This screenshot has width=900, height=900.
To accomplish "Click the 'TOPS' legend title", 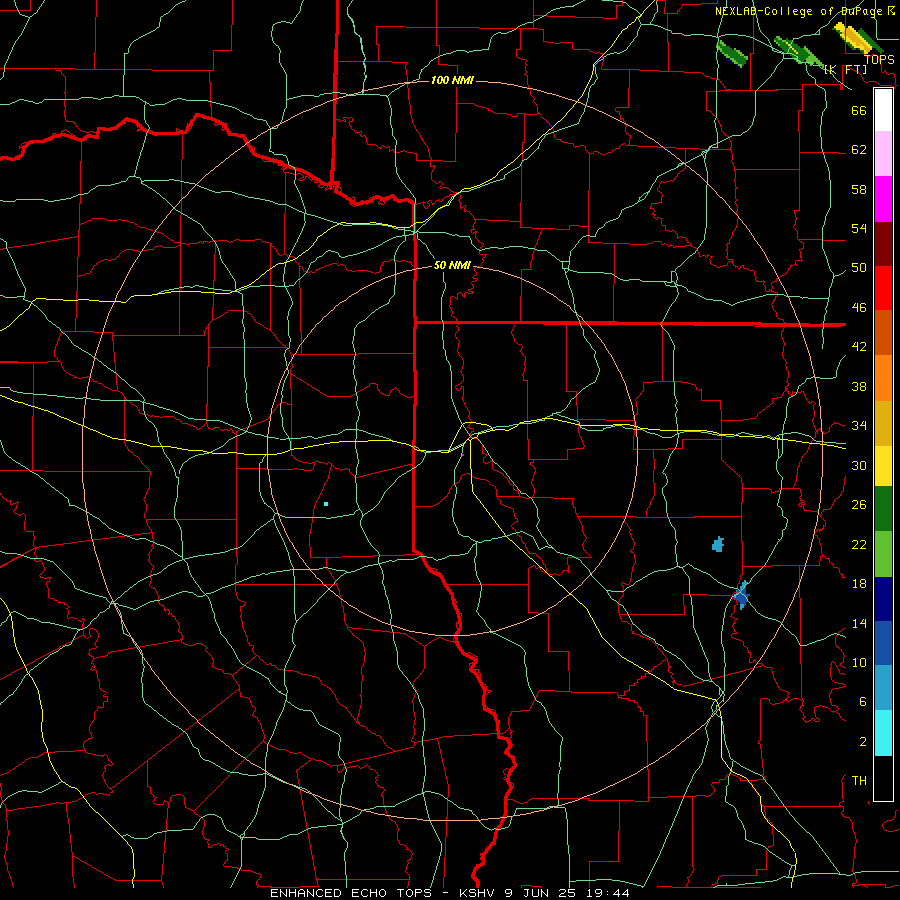I will tap(879, 59).
